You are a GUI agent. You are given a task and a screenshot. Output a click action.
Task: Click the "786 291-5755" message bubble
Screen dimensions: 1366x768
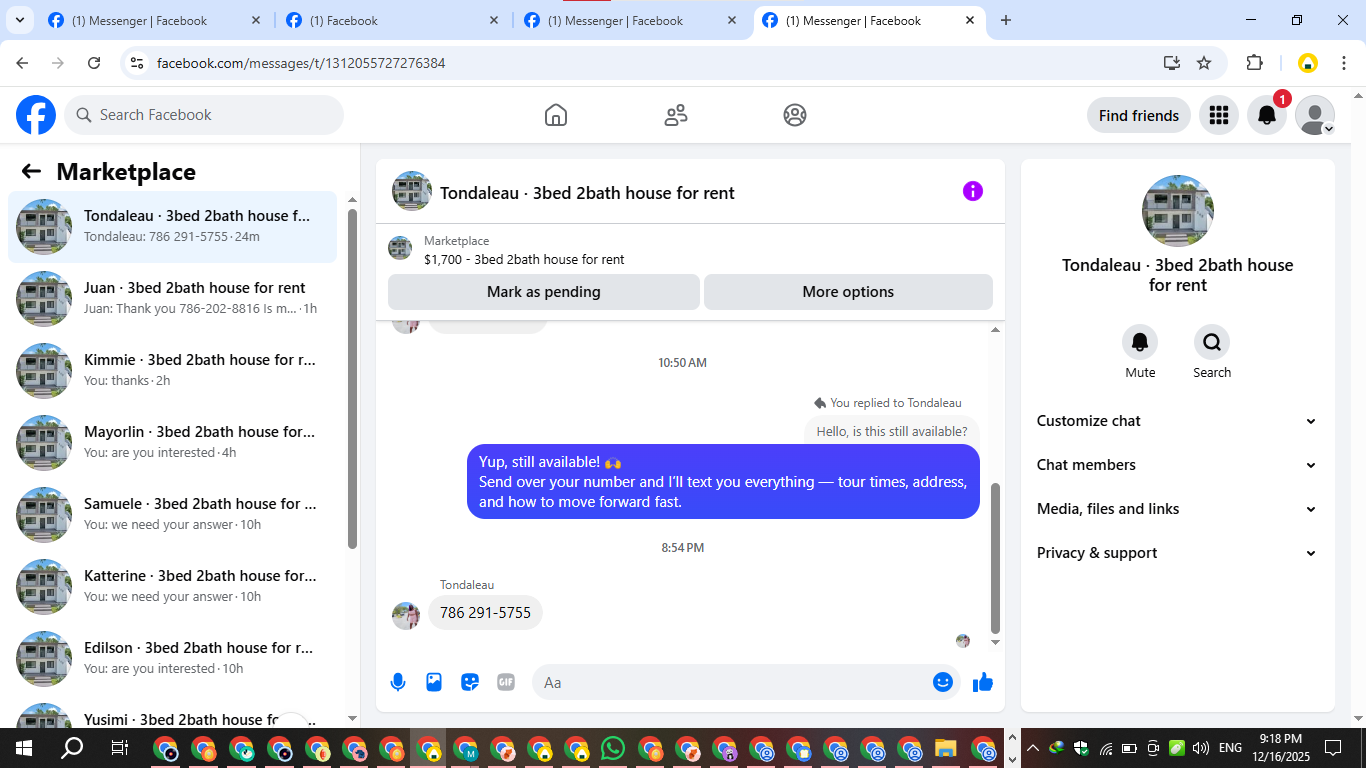pos(485,613)
